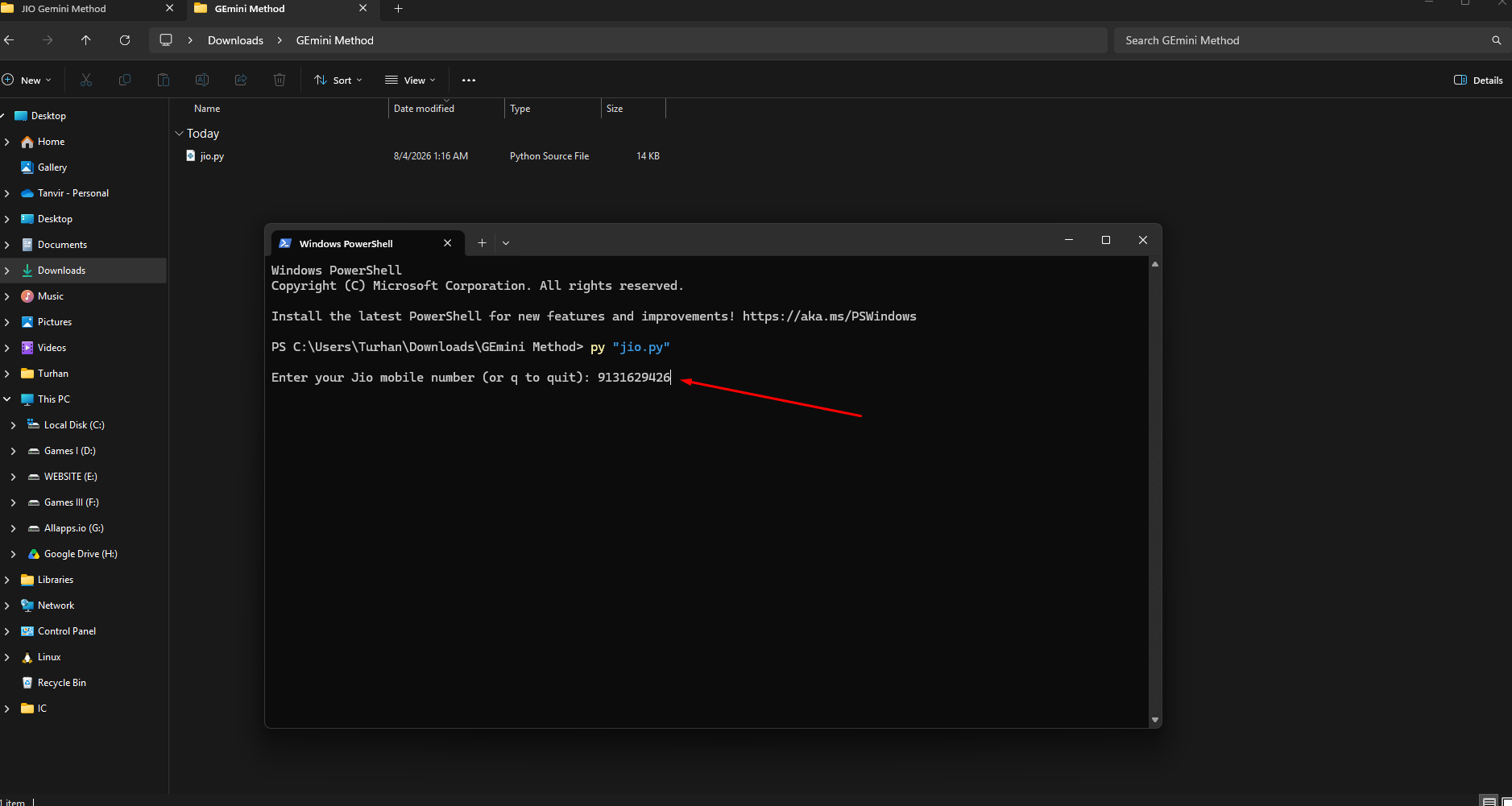1512x806 pixels.
Task: Select Games III (F:) drive
Action: (x=71, y=502)
